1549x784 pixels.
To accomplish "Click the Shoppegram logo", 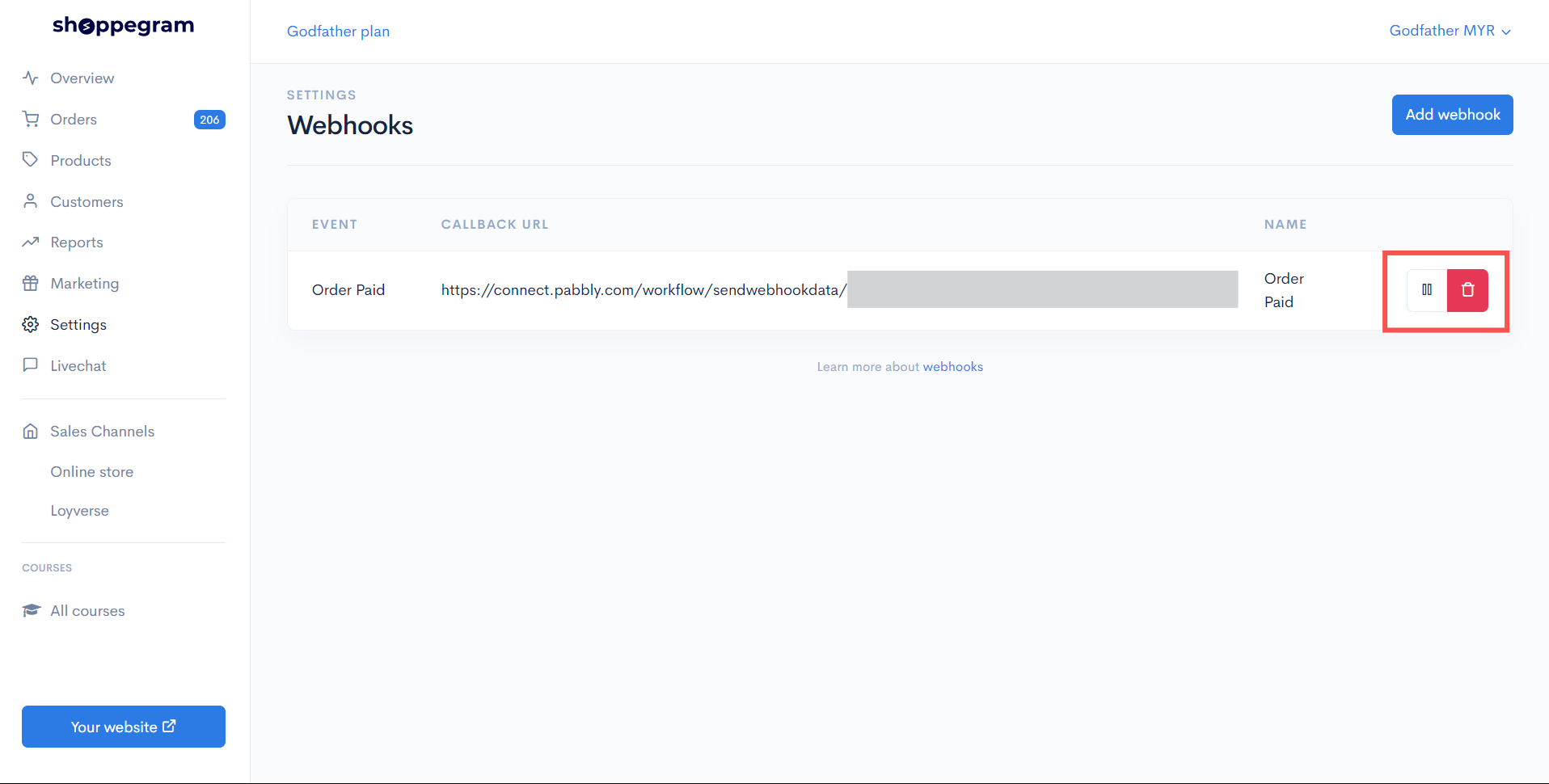I will (x=124, y=26).
